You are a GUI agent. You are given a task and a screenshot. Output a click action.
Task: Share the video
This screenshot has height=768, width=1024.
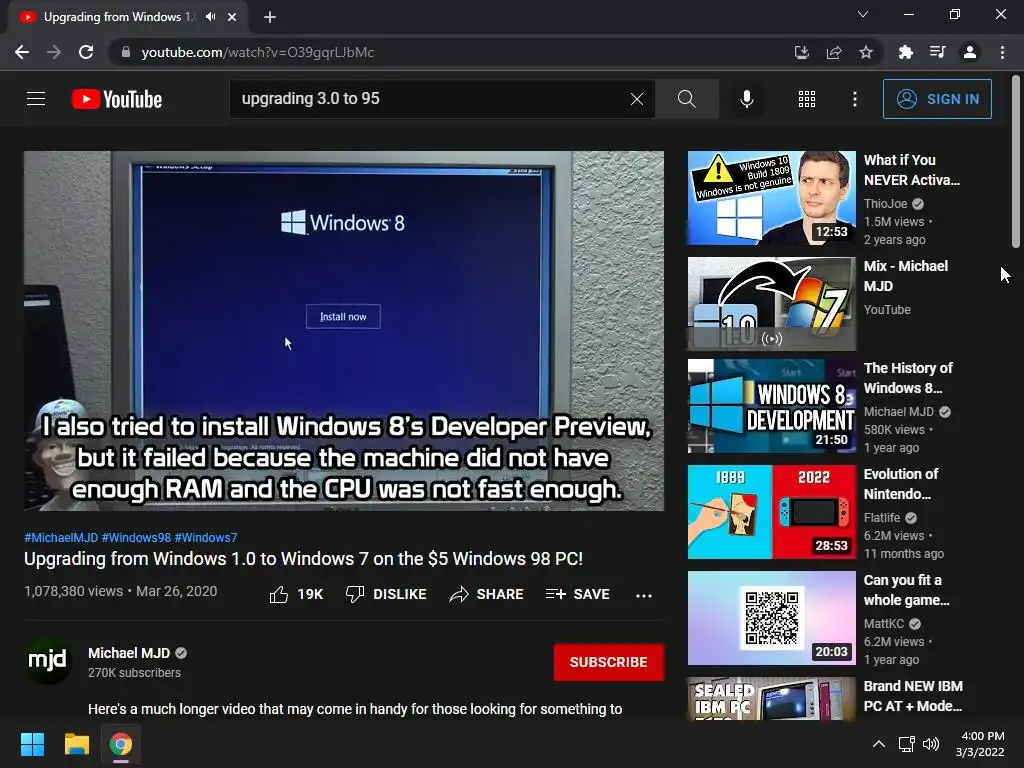click(487, 594)
